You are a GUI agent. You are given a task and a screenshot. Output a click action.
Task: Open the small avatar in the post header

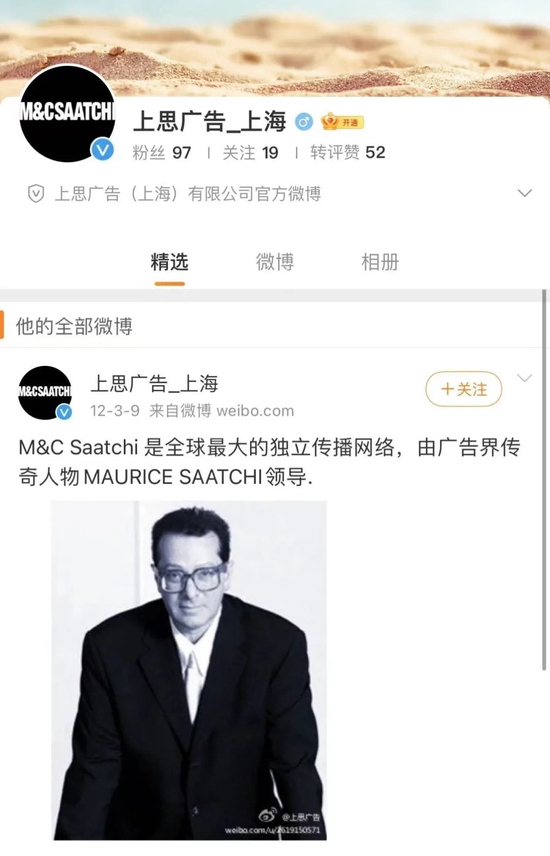coord(45,393)
